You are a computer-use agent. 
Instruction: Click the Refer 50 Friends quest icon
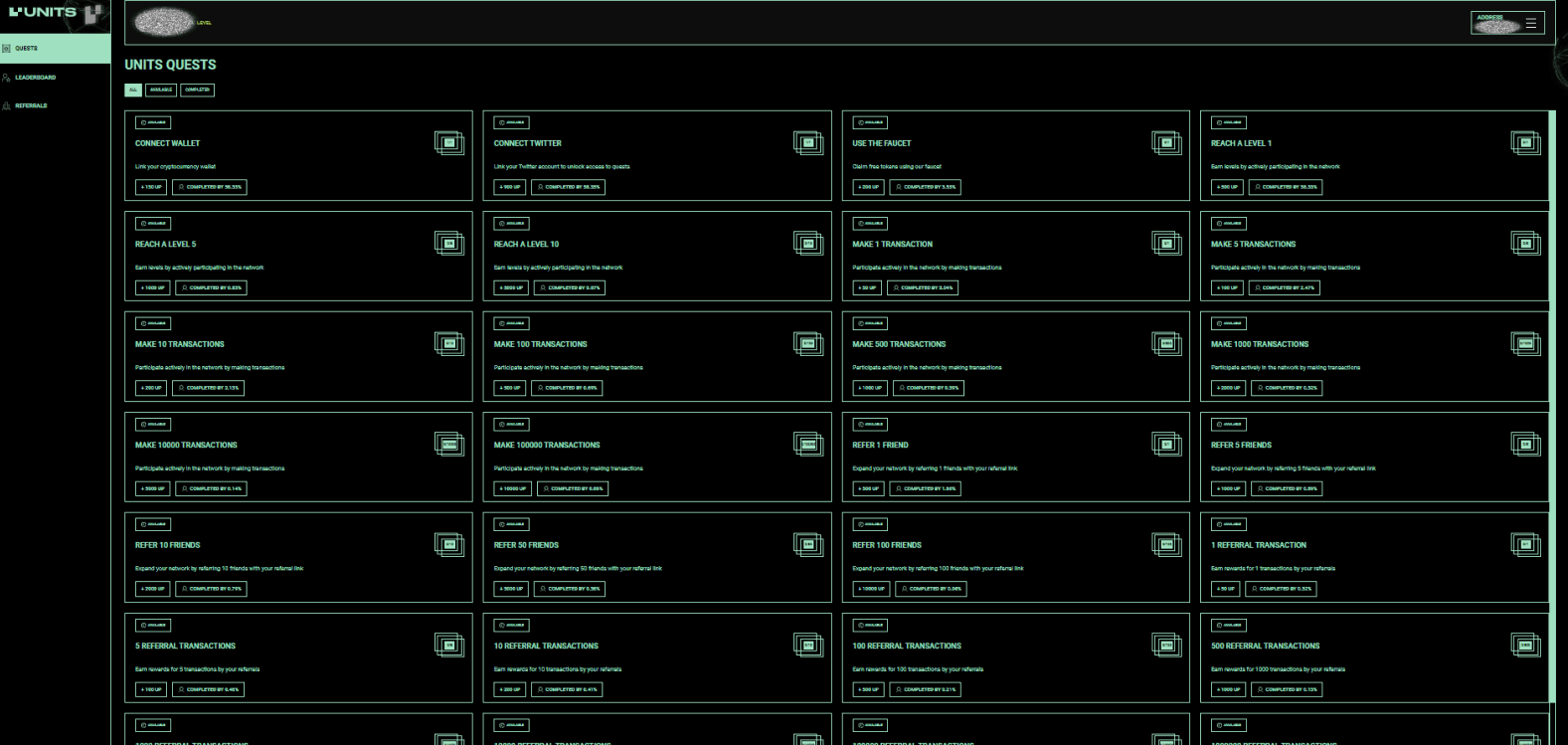click(808, 545)
